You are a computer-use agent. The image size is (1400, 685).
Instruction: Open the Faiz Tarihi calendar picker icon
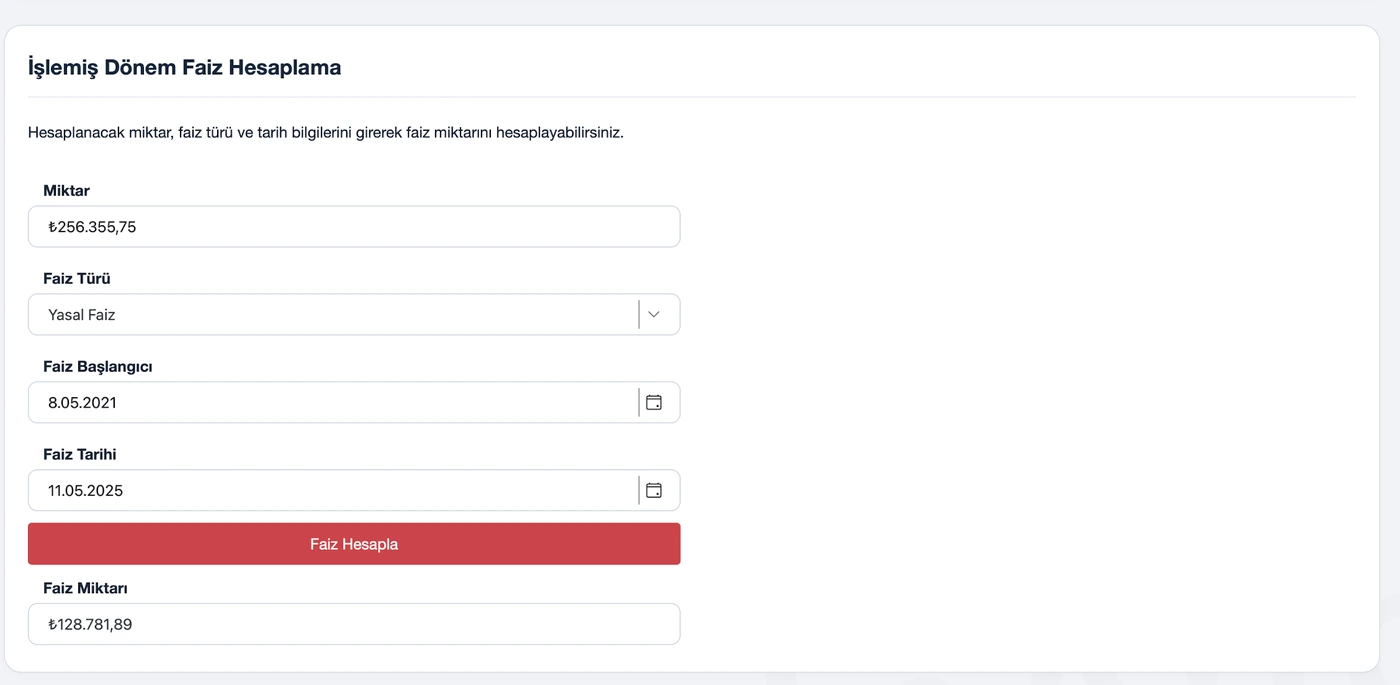coord(654,490)
